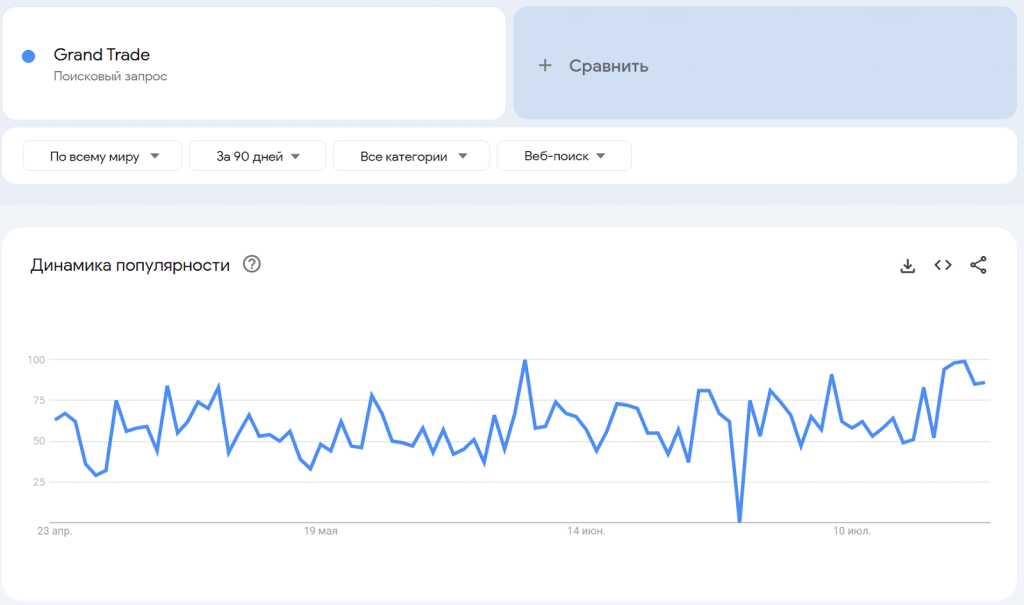The width and height of the screenshot is (1024, 605).
Task: Click the Динамика популярности heading
Action: tap(130, 265)
